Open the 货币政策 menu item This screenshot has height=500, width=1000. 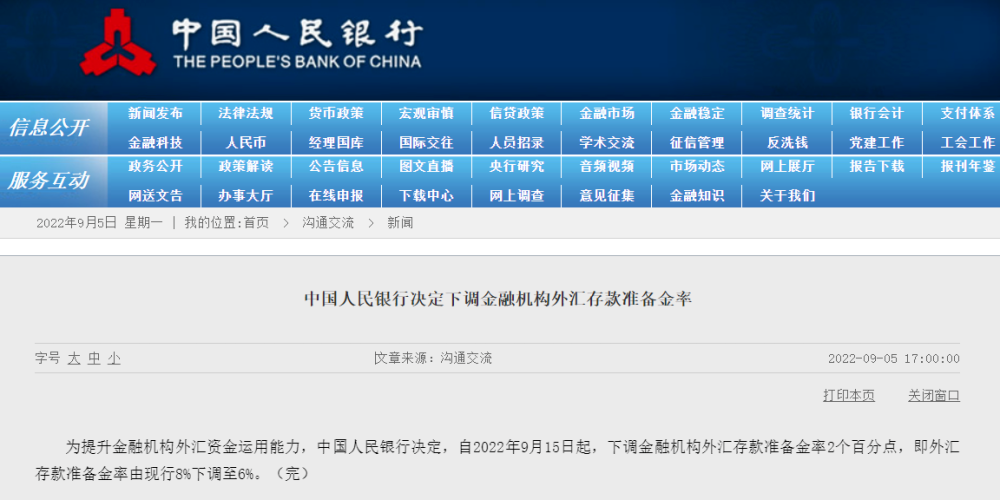[336, 114]
